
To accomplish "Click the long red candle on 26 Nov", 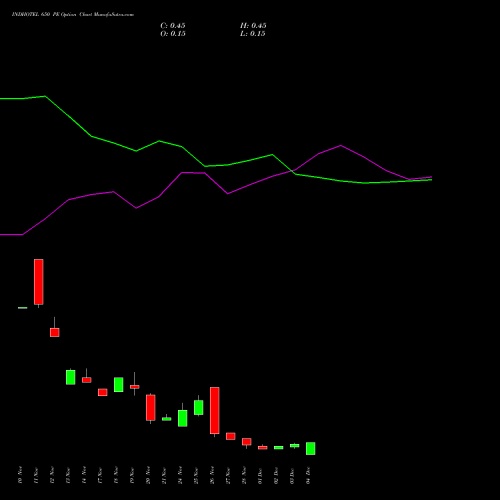I will click(x=215, y=410).
